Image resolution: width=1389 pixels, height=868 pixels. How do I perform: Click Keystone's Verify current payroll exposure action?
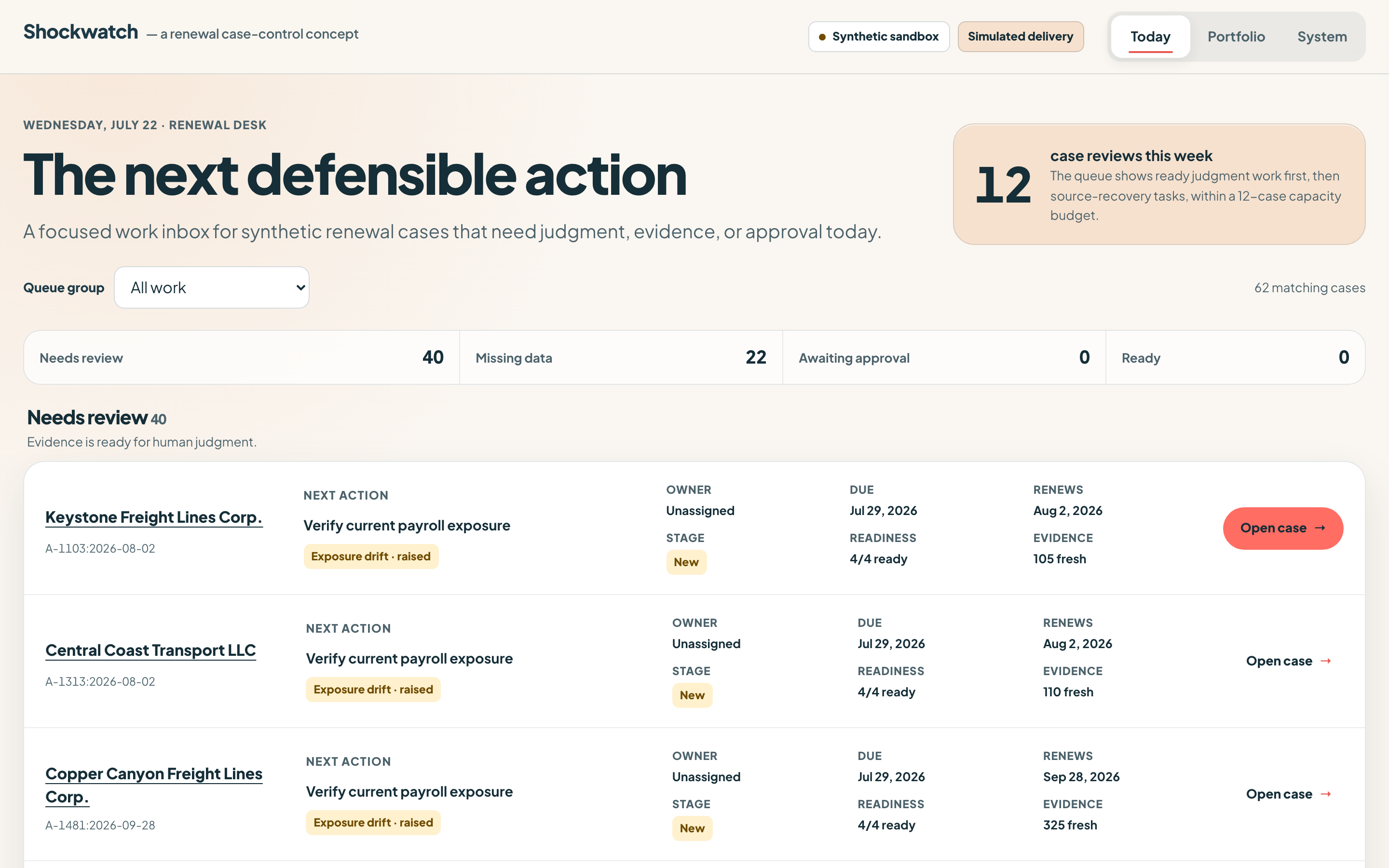(407, 526)
